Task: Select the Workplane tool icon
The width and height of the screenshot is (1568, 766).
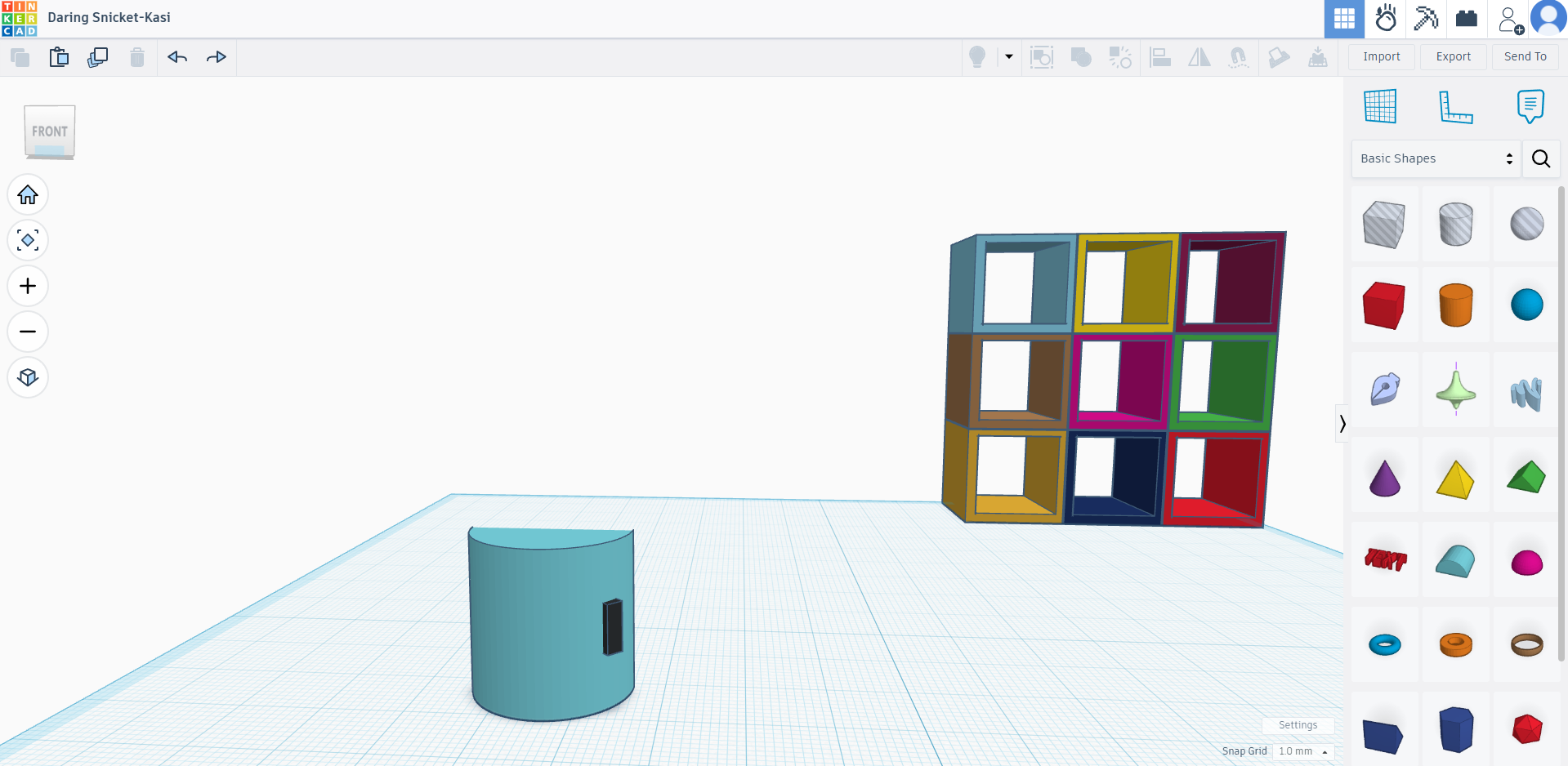Action: pos(1381,106)
